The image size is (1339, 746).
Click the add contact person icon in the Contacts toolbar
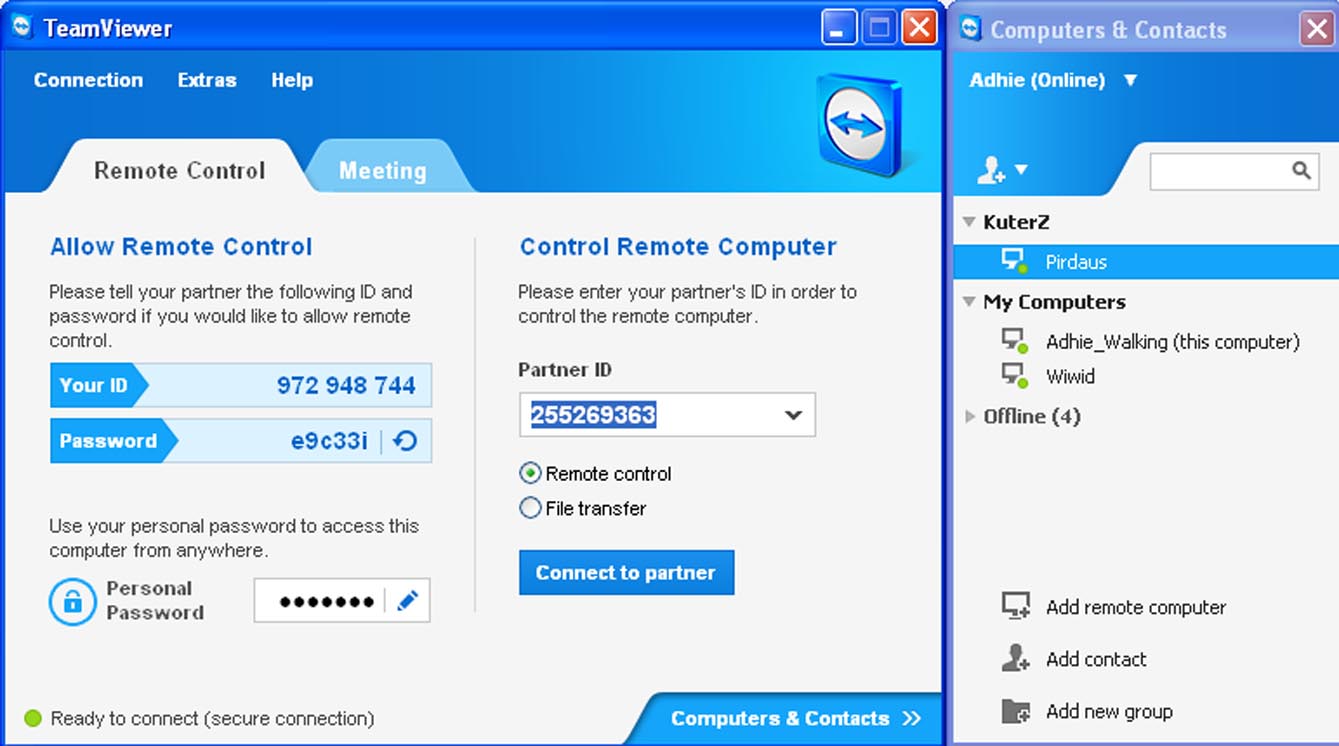[991, 170]
